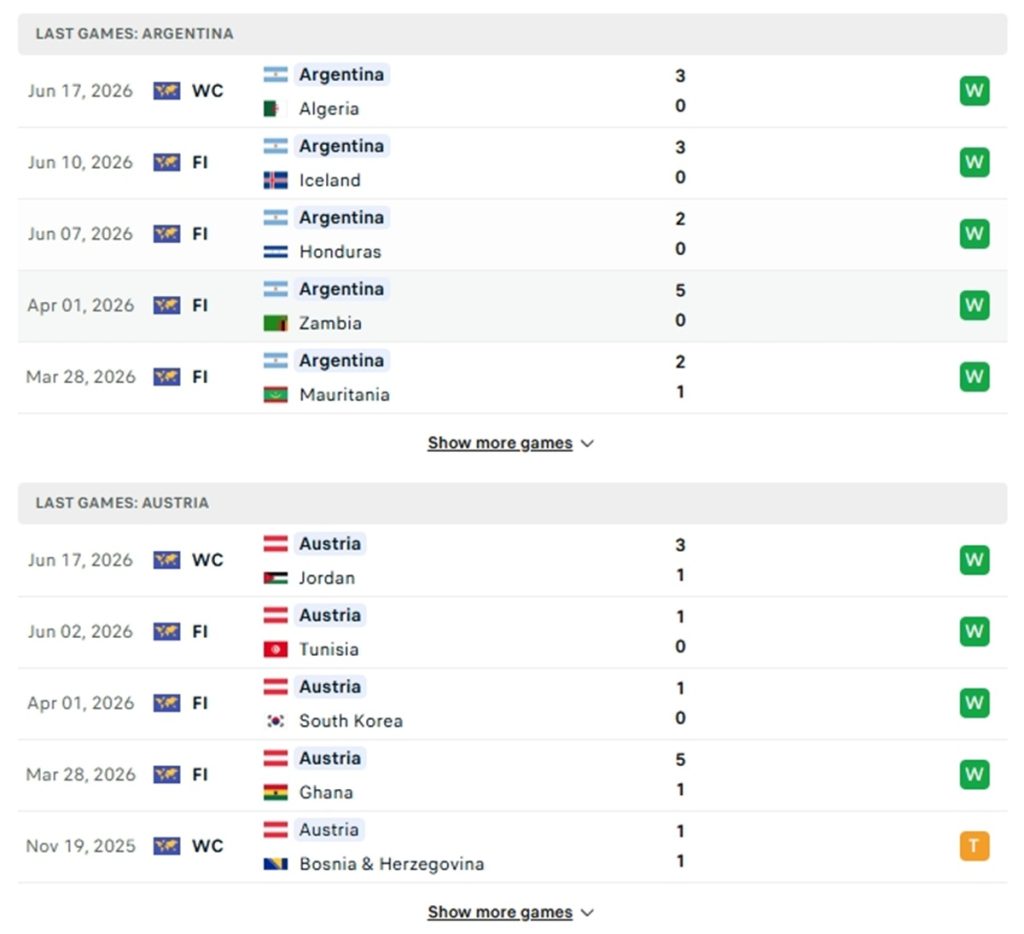This screenshot has width=1024, height=934.
Task: Open Argentina vs Zambia match row
Action: 512,306
